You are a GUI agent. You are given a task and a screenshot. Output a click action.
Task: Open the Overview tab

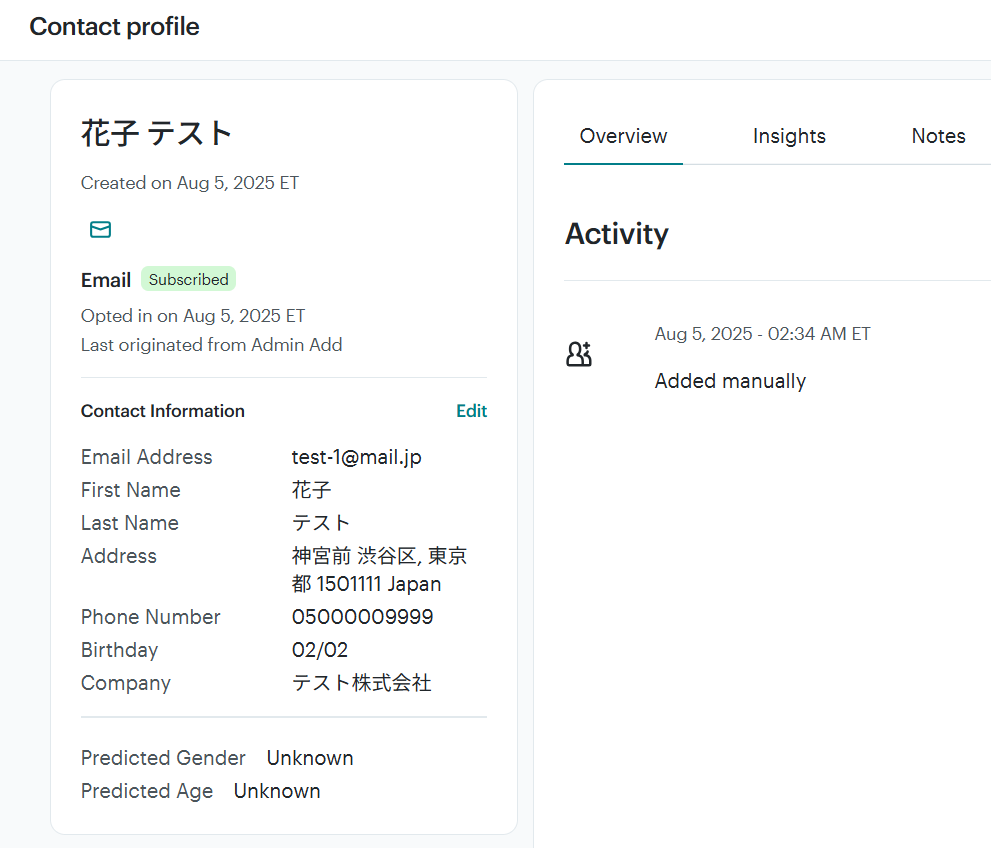point(623,136)
